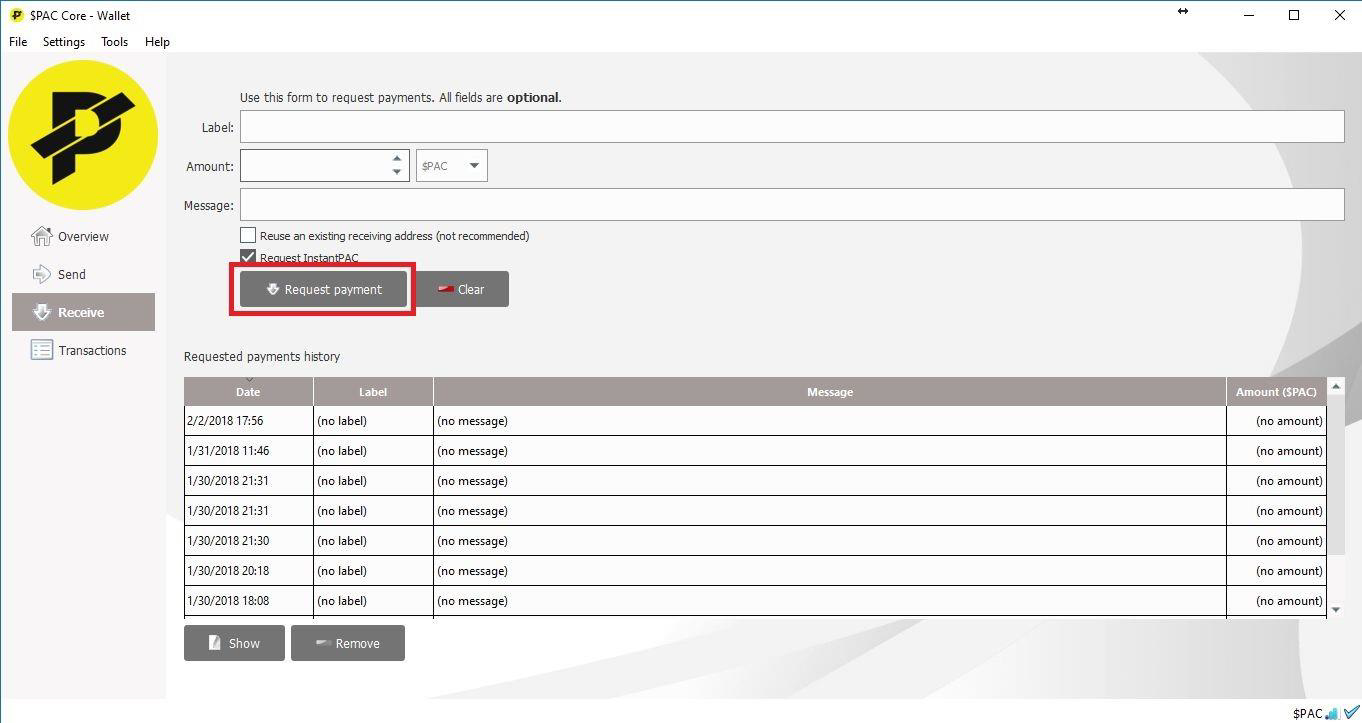Viewport: 1362px width, 723px height.
Task: Select the Receive tab
Action: click(x=83, y=312)
